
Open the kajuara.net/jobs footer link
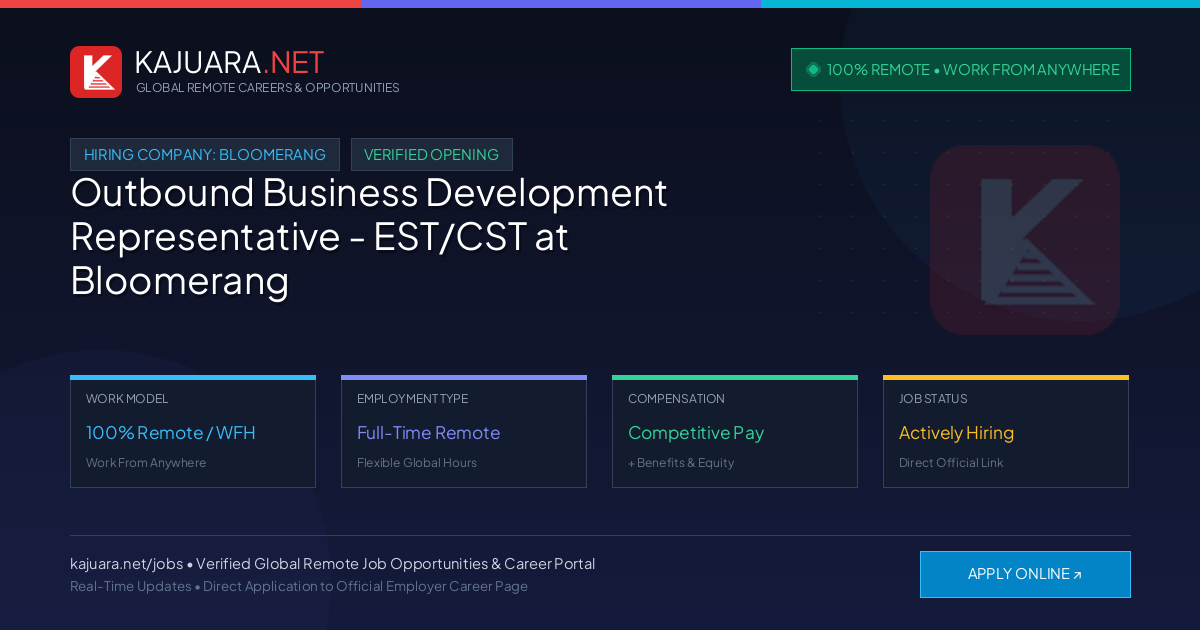click(126, 564)
